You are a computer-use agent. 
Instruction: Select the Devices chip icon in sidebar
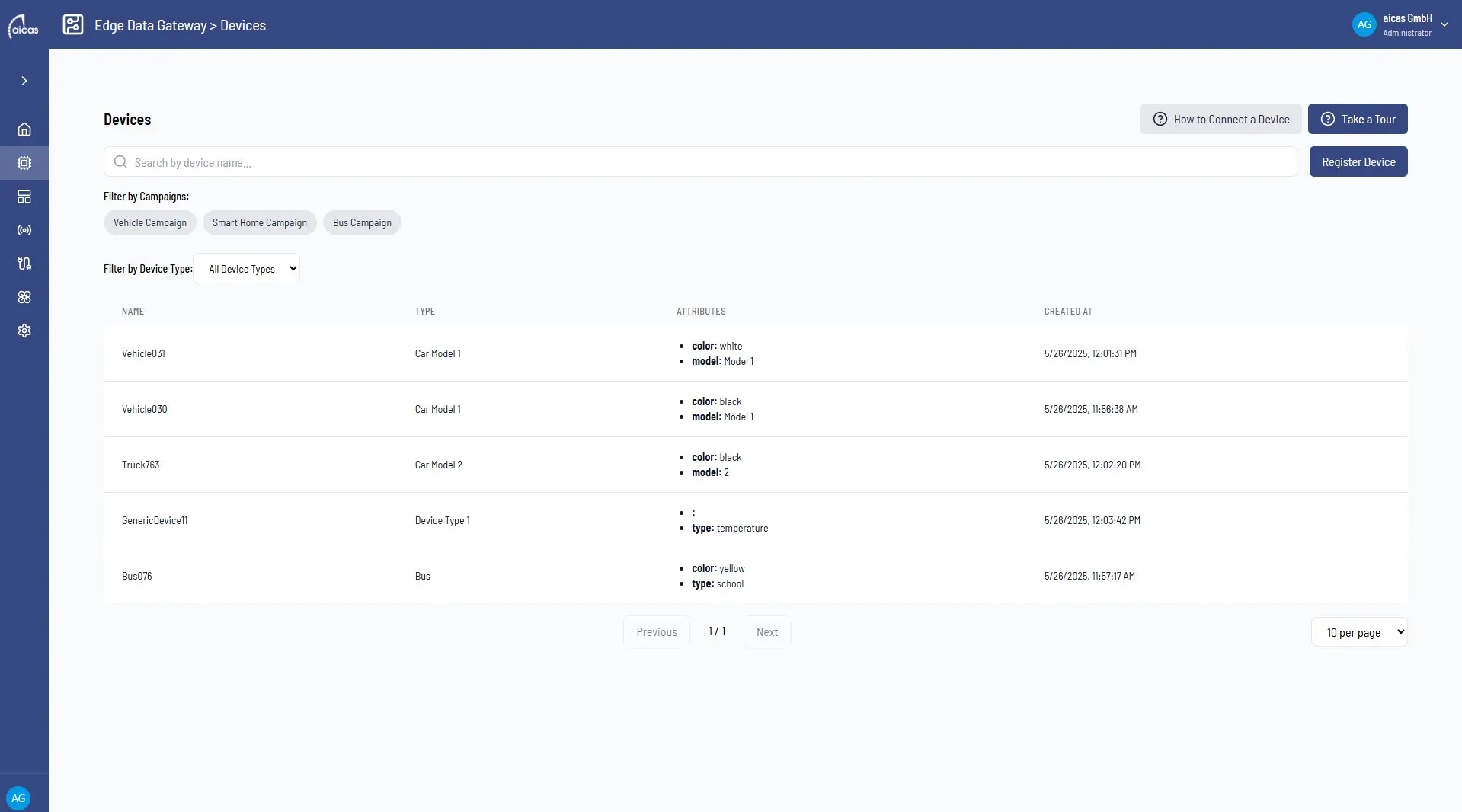coord(24,163)
